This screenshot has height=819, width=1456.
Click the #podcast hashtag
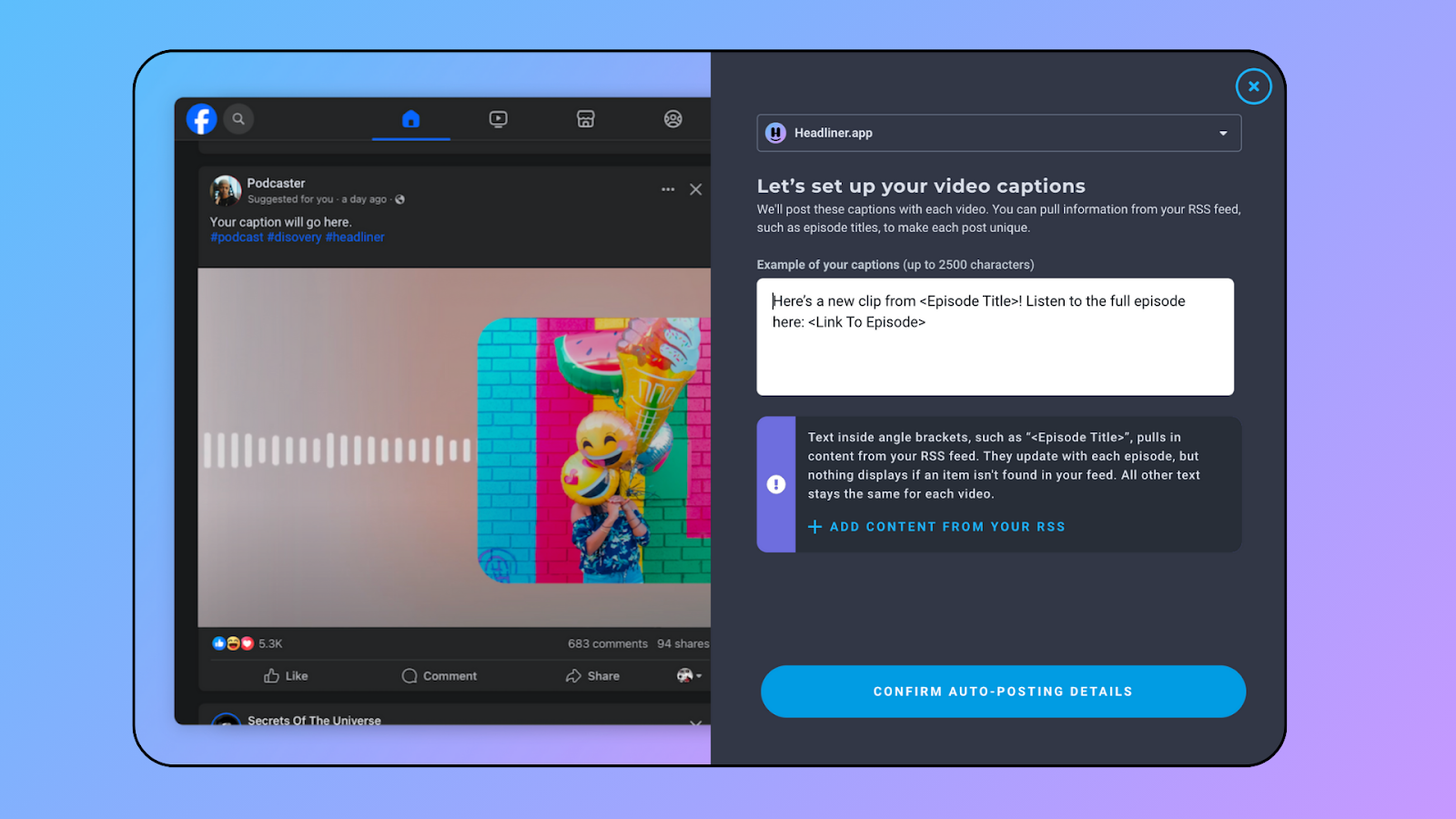[237, 238]
